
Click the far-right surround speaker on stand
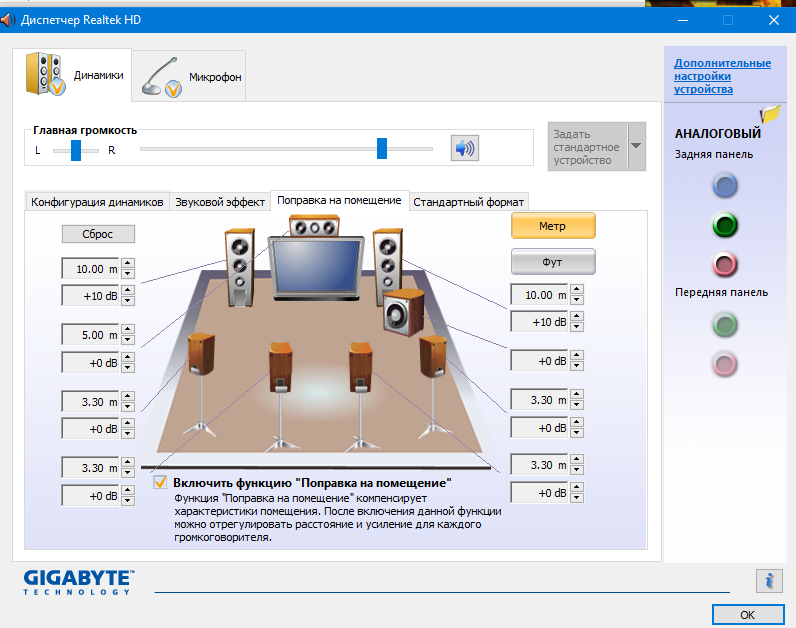(x=433, y=357)
